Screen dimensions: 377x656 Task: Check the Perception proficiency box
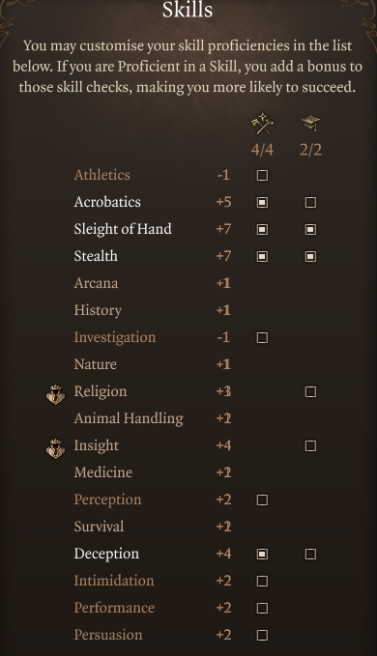coord(262,500)
